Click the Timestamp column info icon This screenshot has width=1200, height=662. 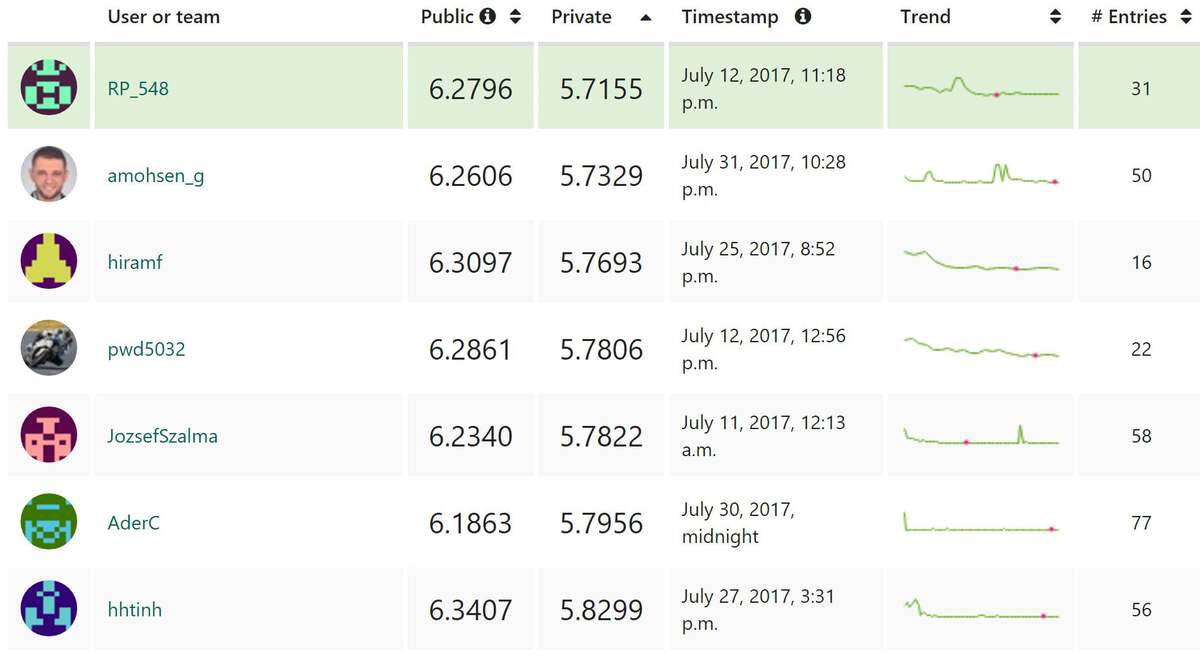[803, 17]
